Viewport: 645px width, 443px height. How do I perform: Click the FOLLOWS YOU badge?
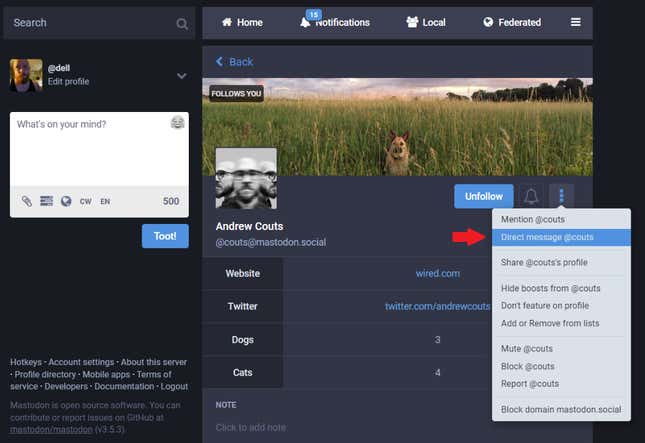(236, 94)
